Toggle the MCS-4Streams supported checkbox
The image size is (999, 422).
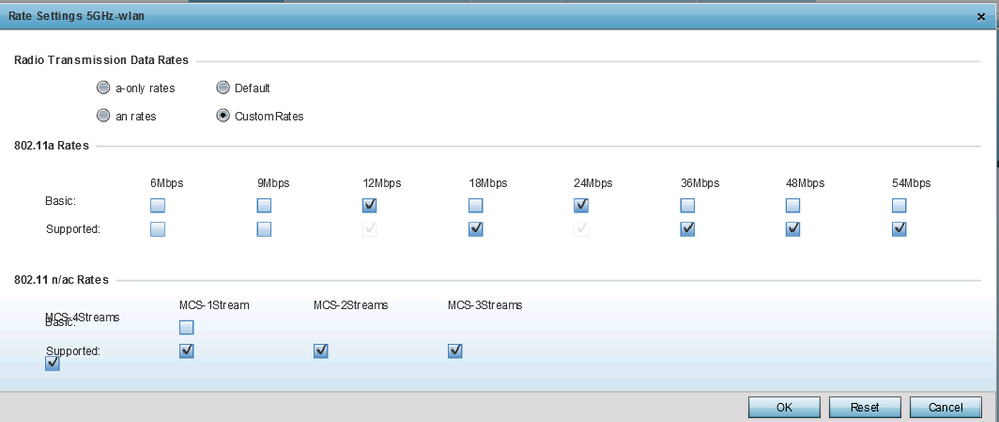pos(53,364)
